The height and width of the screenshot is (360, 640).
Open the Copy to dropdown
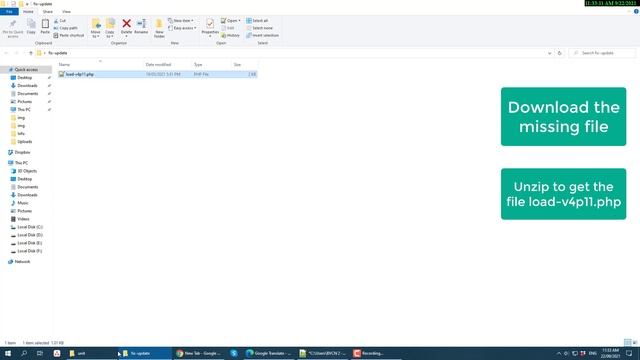[x=110, y=28]
